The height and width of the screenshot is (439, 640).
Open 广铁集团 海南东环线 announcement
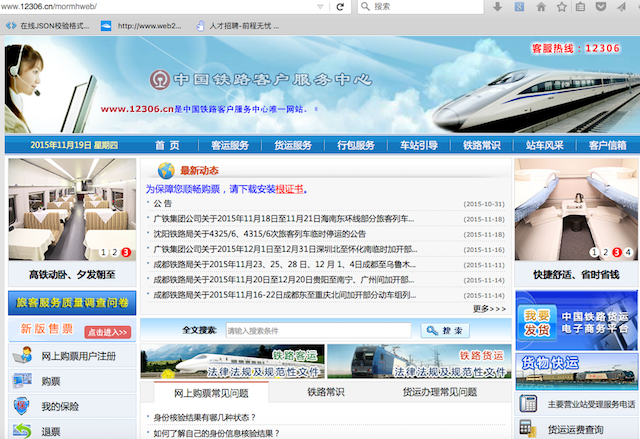click(284, 219)
